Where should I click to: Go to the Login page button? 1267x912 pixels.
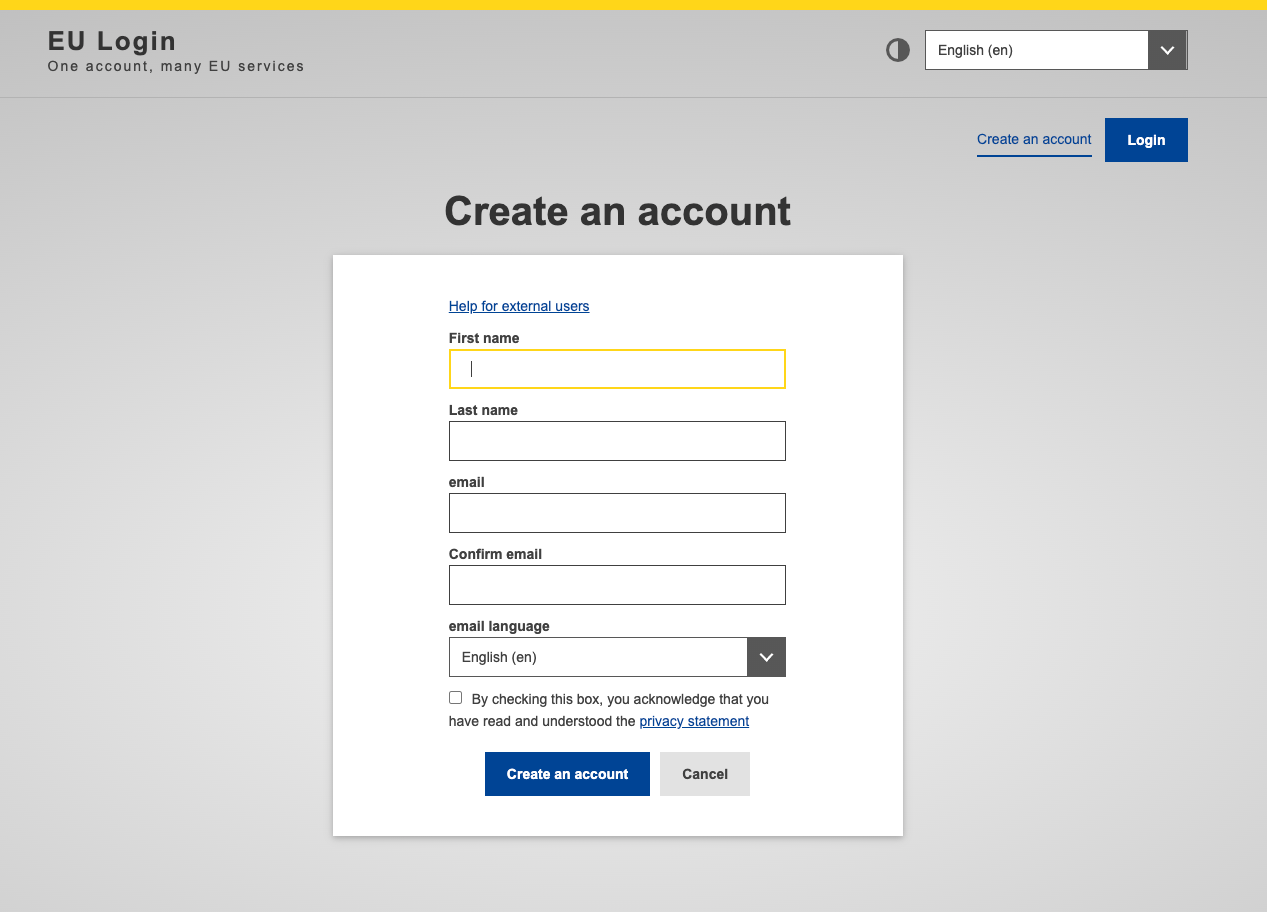pyautogui.click(x=1146, y=140)
